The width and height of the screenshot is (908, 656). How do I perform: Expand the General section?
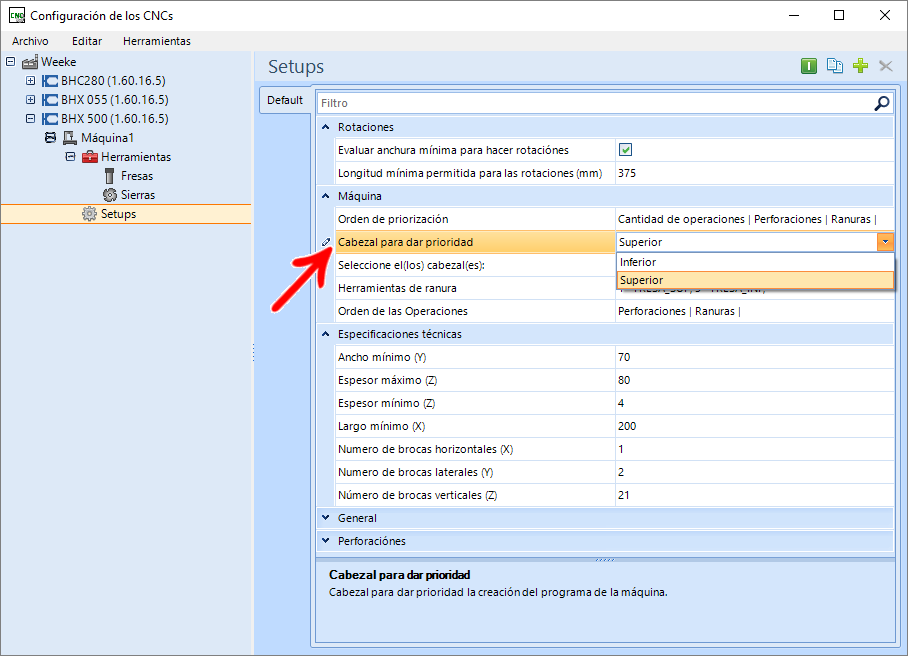(325, 518)
